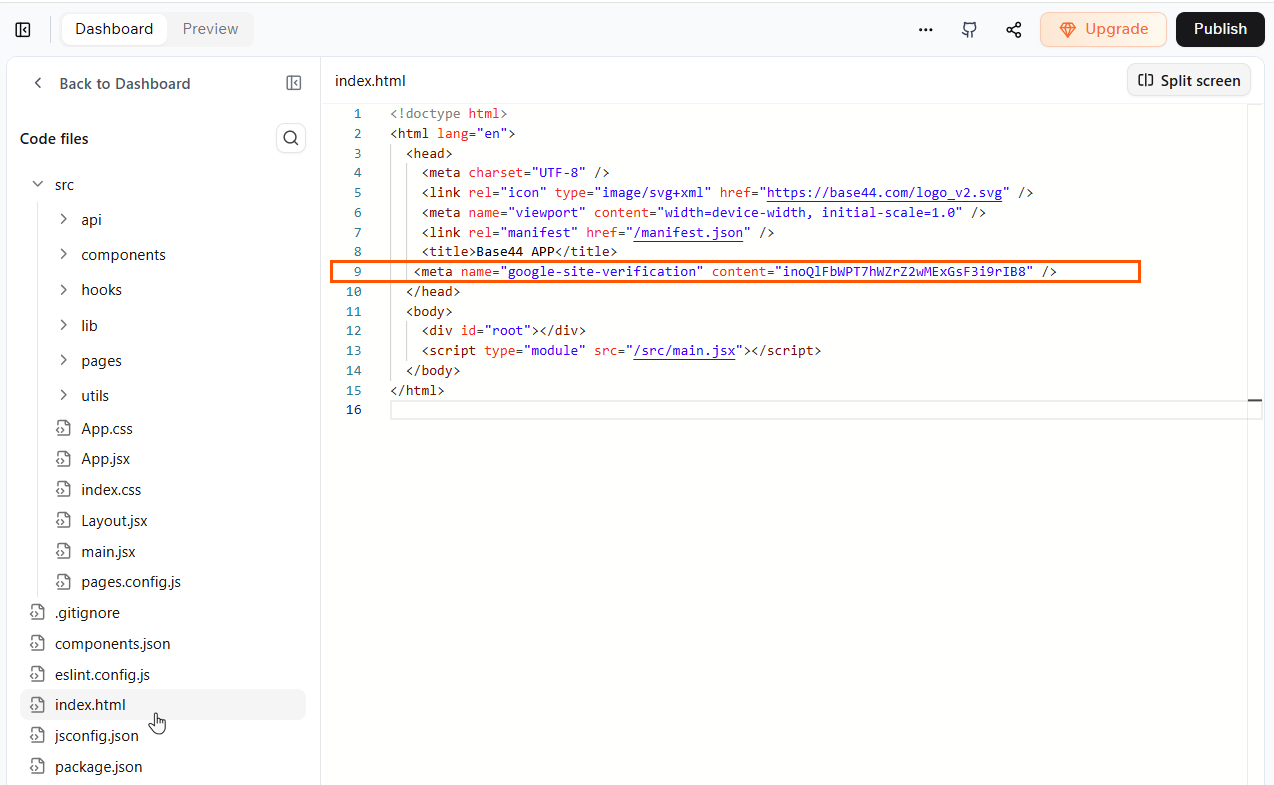Viewport: 1274px width, 785px height.
Task: Open the eslint.config.js file
Action: 102,675
